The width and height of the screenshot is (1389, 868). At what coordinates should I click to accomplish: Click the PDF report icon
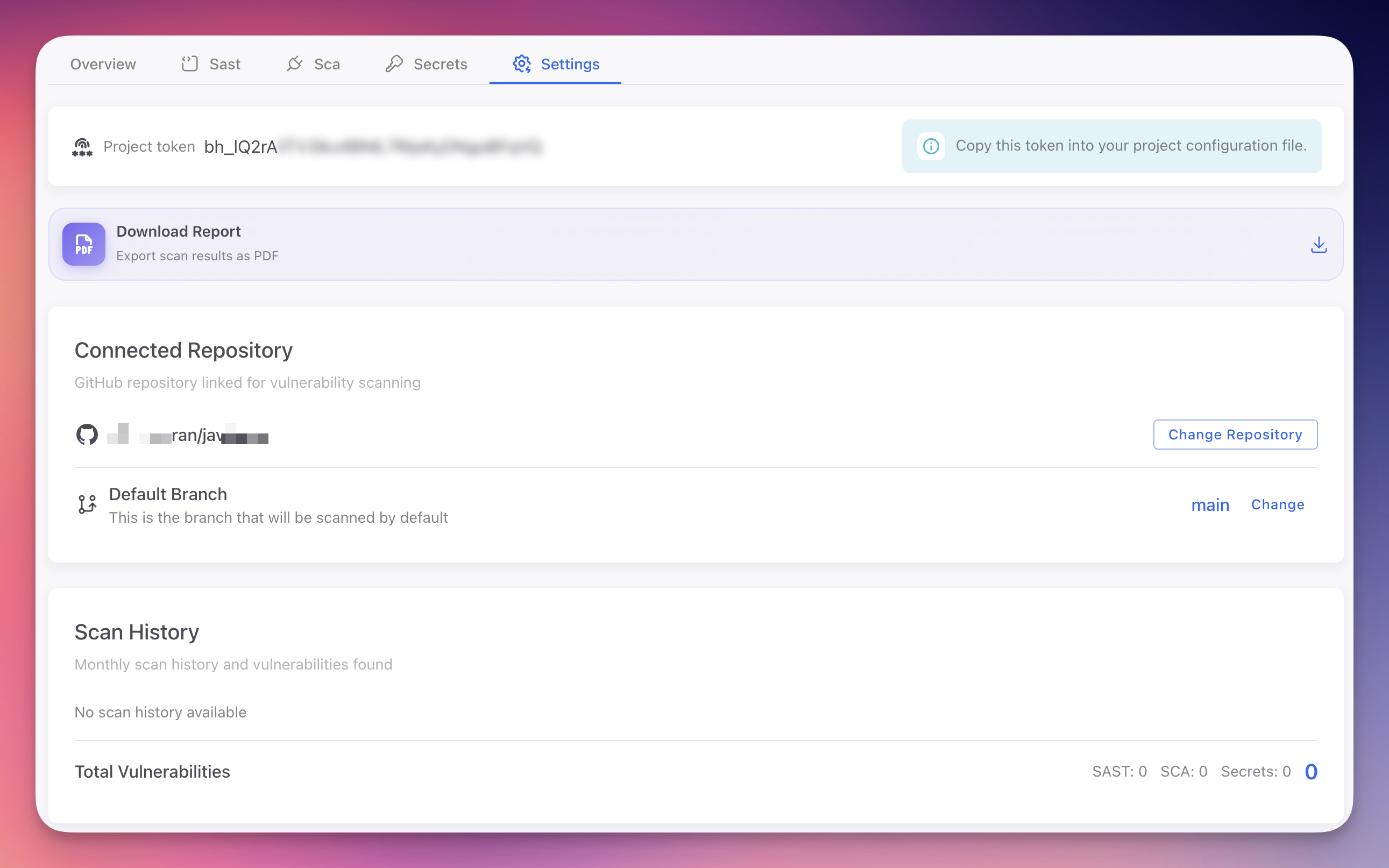pyautogui.click(x=83, y=244)
